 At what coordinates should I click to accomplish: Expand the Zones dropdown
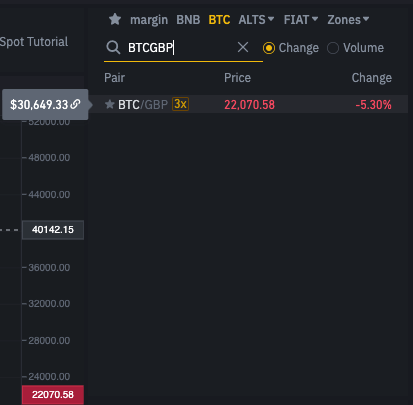(348, 20)
